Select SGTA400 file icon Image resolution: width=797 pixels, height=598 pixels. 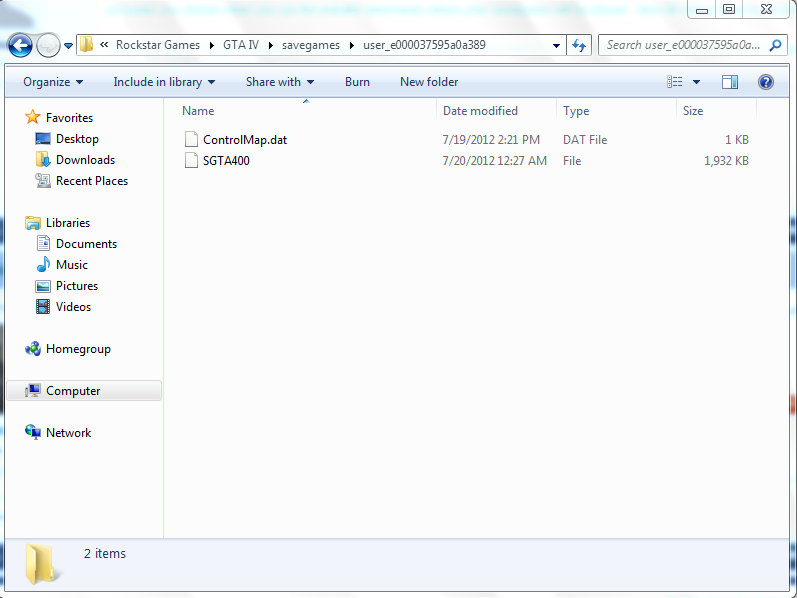point(191,160)
